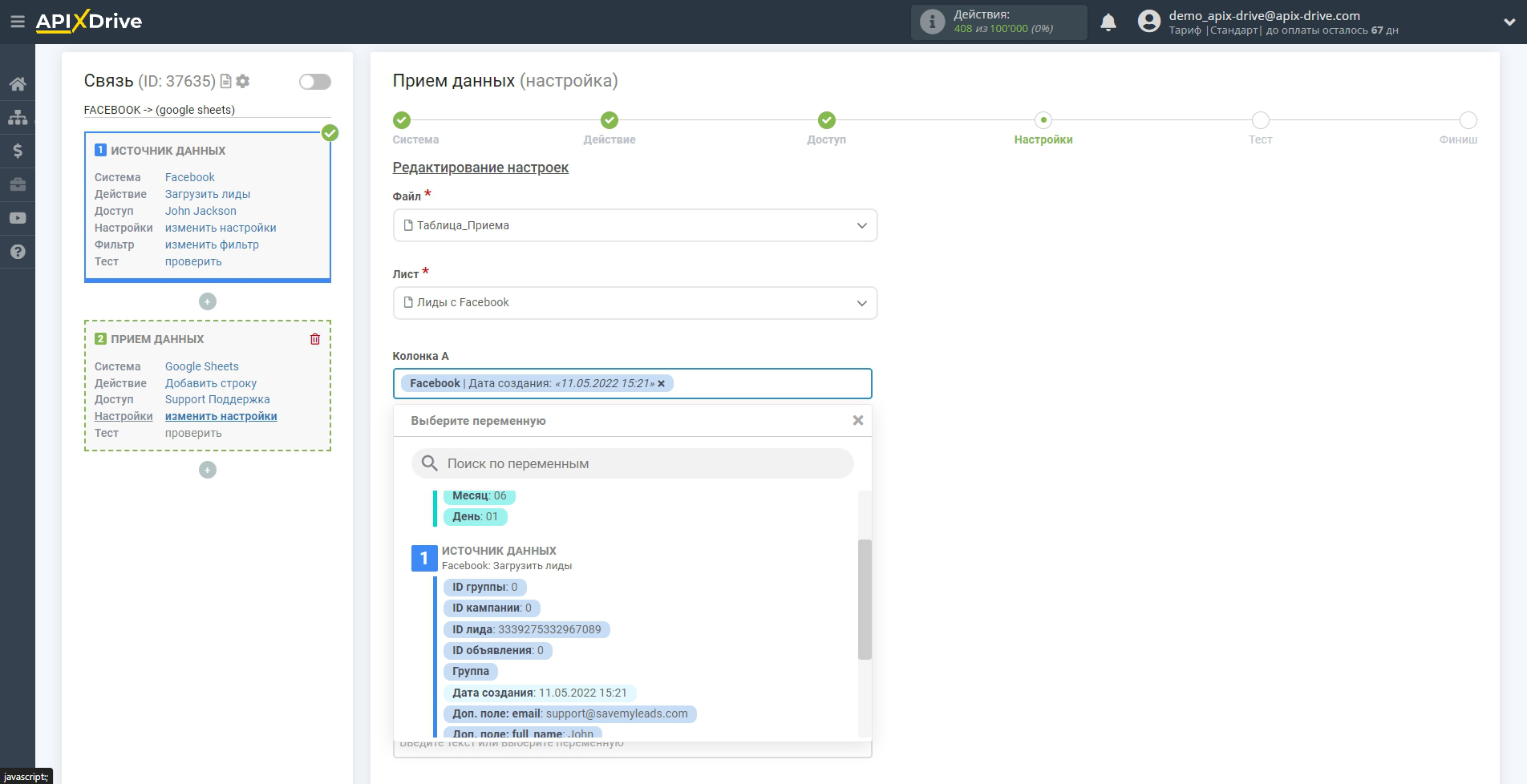
Task: Close the variable selection popup
Action: pos(858,420)
